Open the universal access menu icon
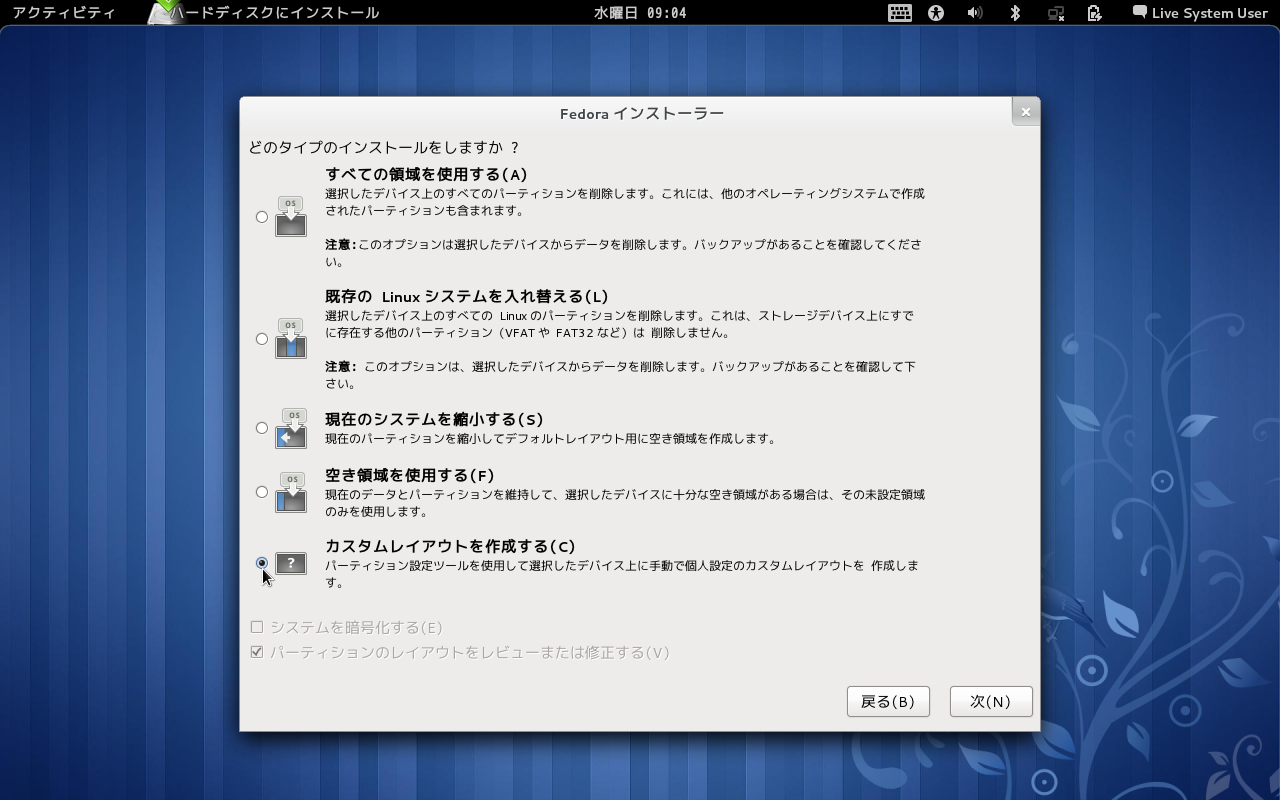The width and height of the screenshot is (1280, 800). (936, 13)
